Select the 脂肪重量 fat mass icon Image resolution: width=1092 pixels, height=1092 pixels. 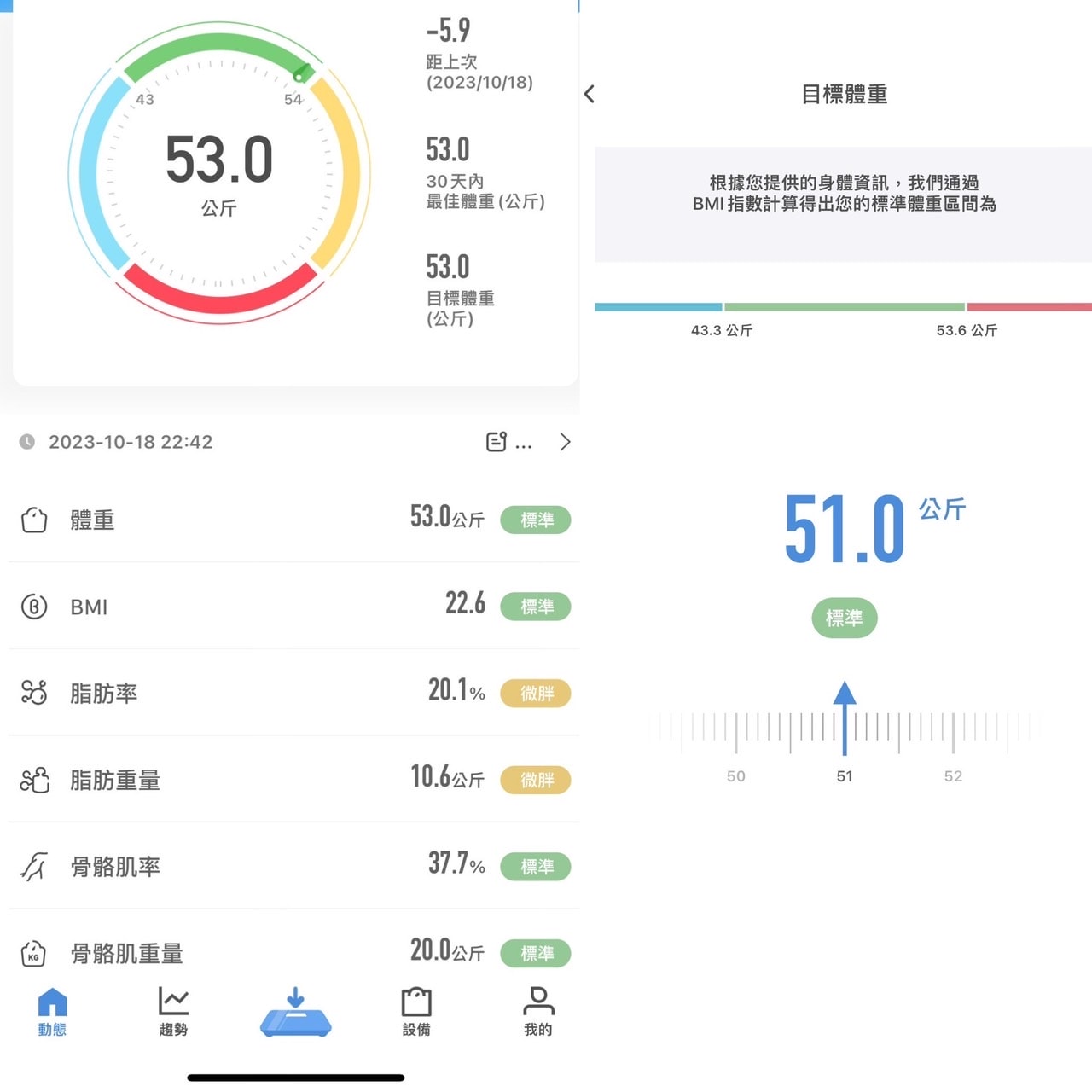click(34, 780)
